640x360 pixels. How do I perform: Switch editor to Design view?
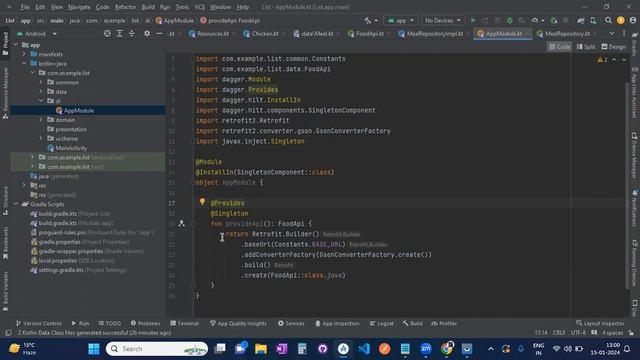[x=613, y=47]
